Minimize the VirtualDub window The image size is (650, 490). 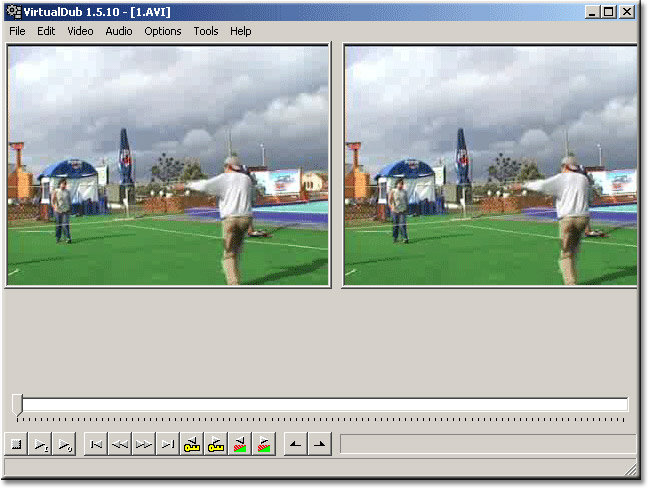(x=592, y=12)
